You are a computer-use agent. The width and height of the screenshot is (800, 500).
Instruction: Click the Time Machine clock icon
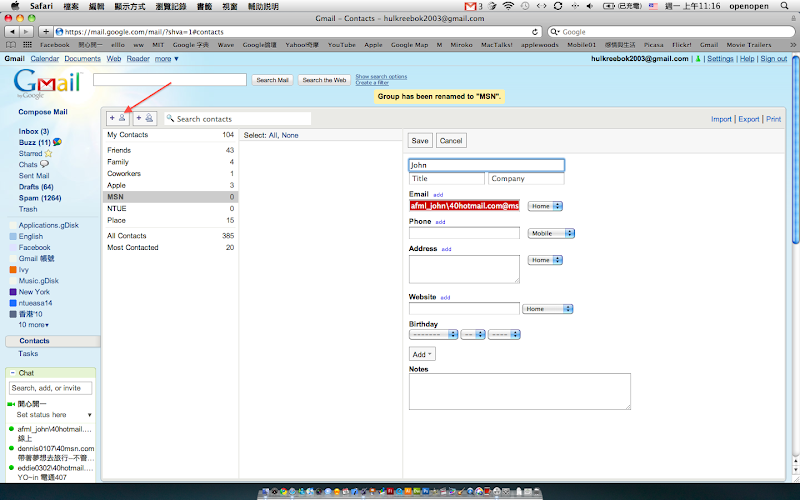click(x=524, y=6)
